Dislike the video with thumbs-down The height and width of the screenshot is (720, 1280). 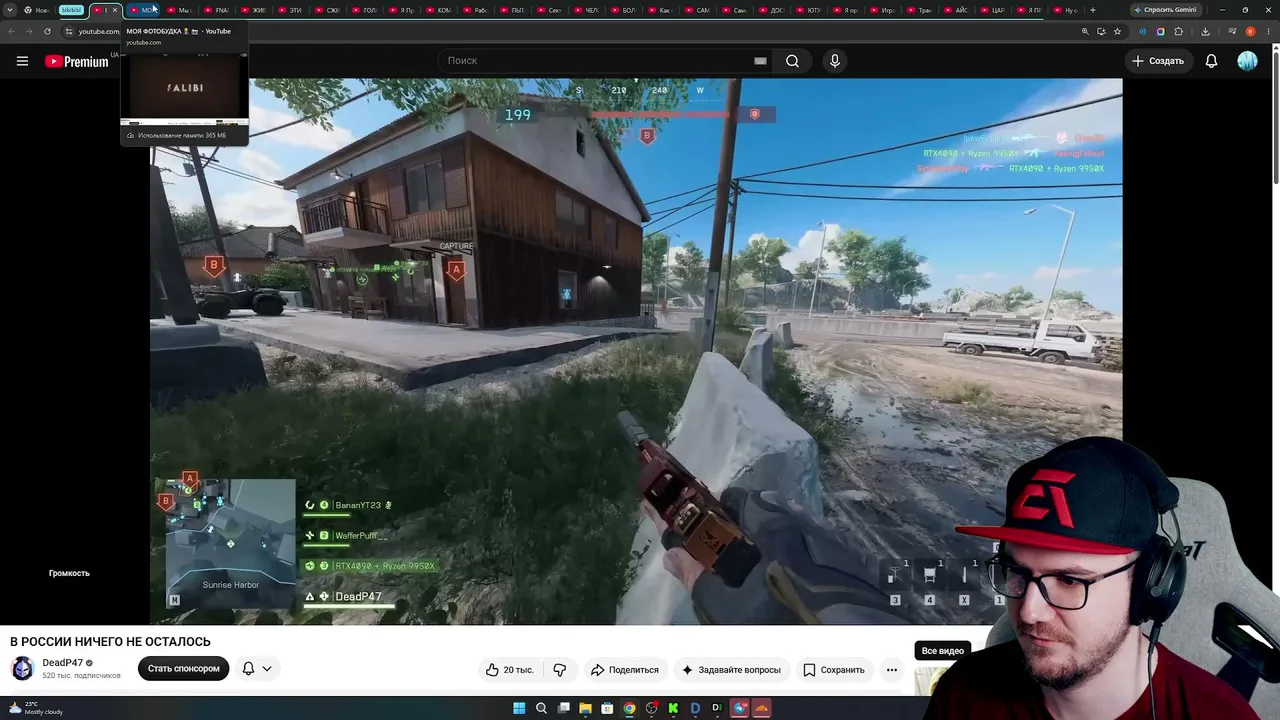tap(560, 670)
